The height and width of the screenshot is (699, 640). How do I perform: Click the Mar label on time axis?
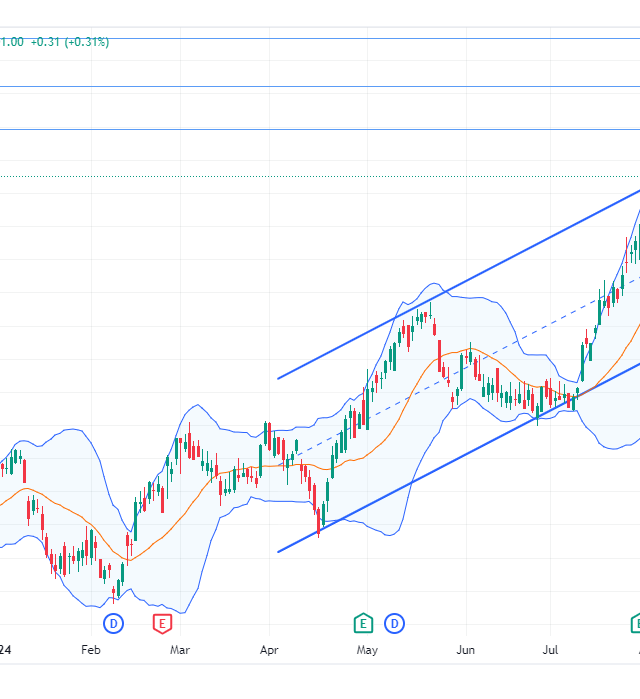tap(180, 650)
